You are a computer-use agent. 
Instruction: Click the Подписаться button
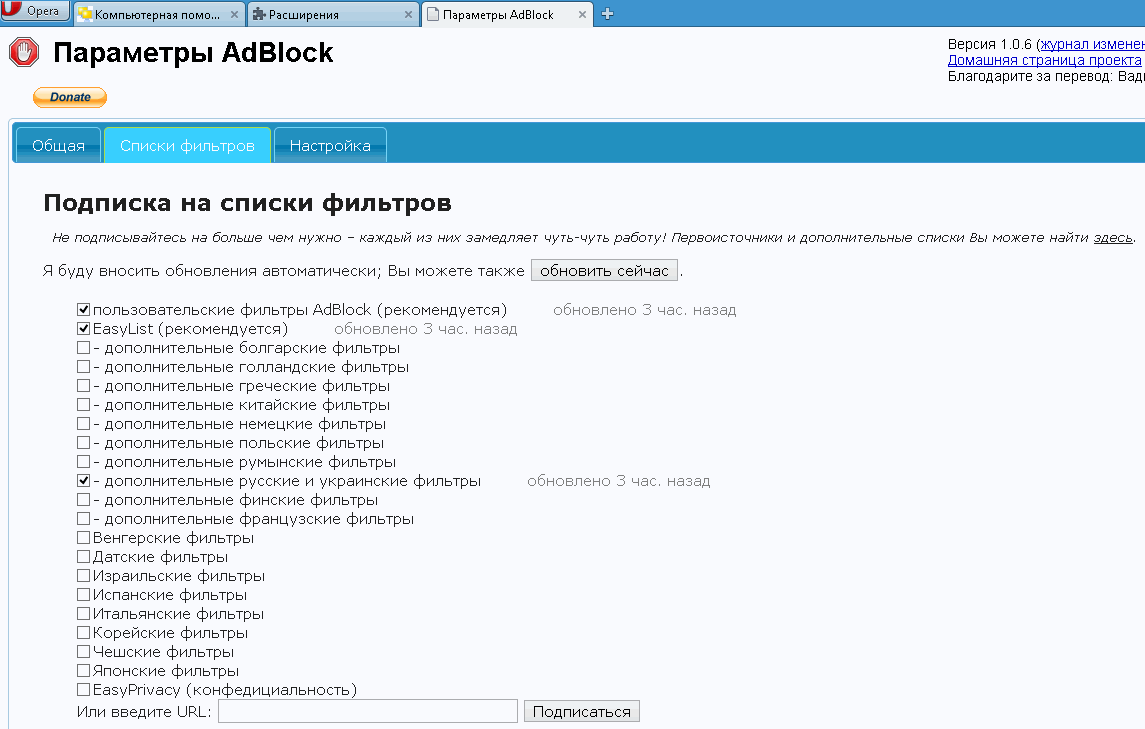pos(581,711)
